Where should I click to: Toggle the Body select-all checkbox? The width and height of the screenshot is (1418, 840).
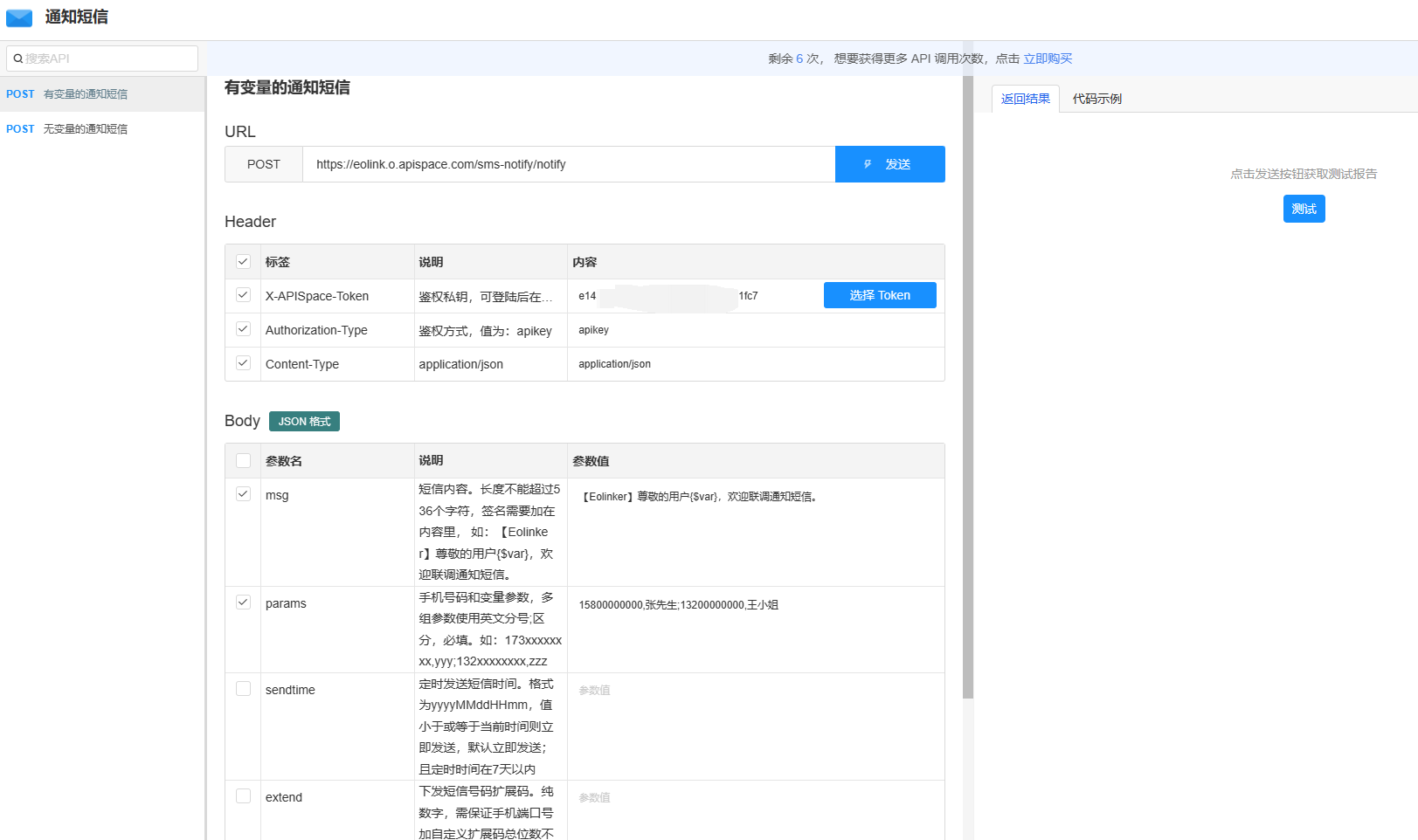[243, 460]
